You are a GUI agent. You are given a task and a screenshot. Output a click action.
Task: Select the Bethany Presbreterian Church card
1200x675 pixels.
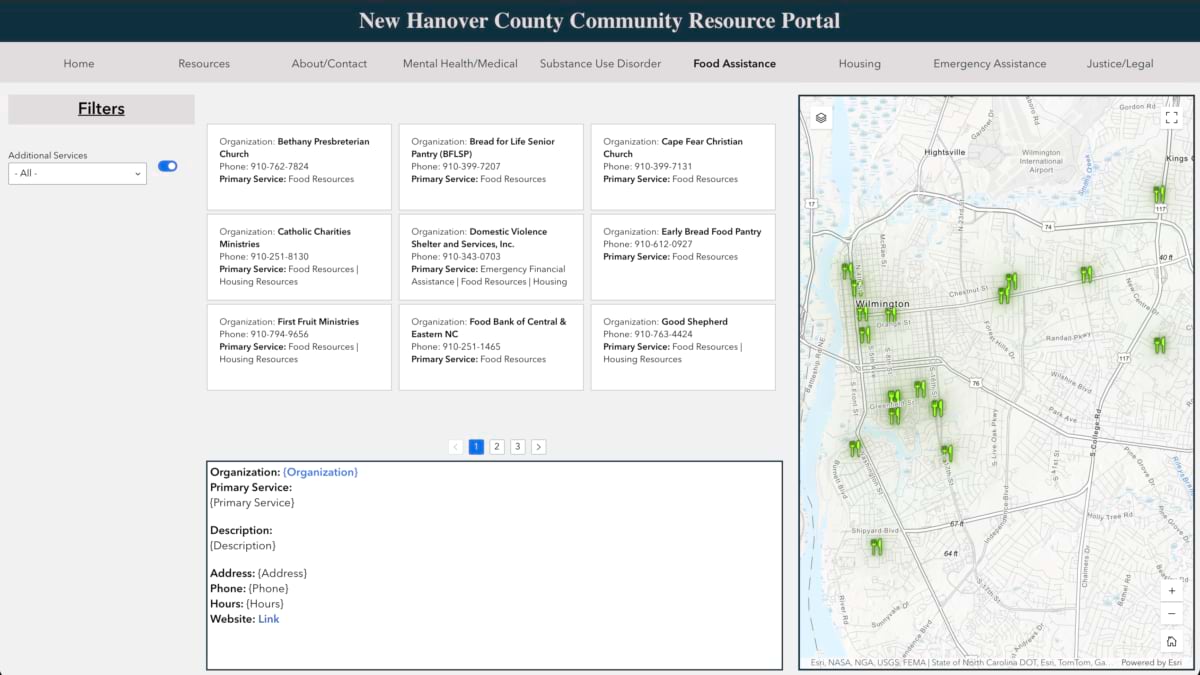(299, 167)
